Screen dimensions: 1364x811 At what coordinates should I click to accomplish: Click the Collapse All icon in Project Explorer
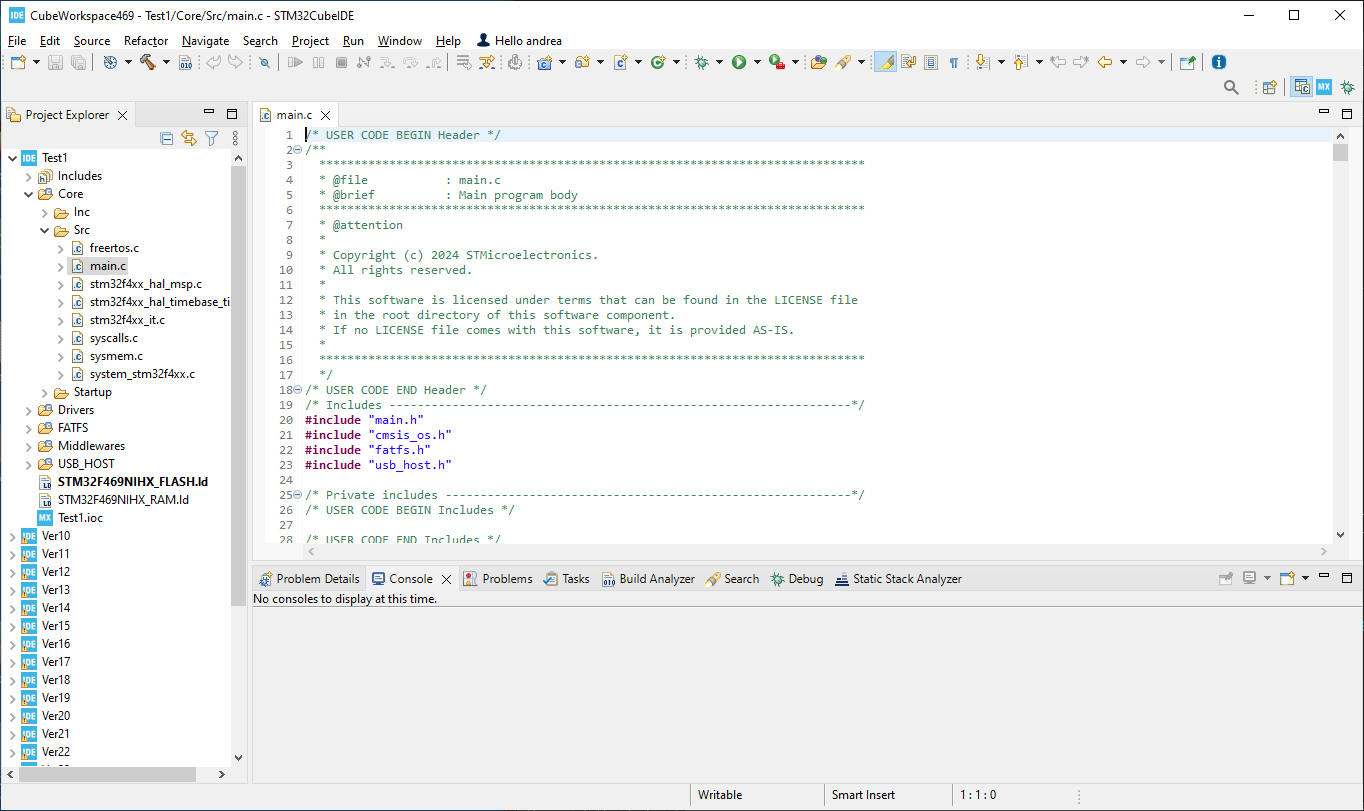coord(167,139)
